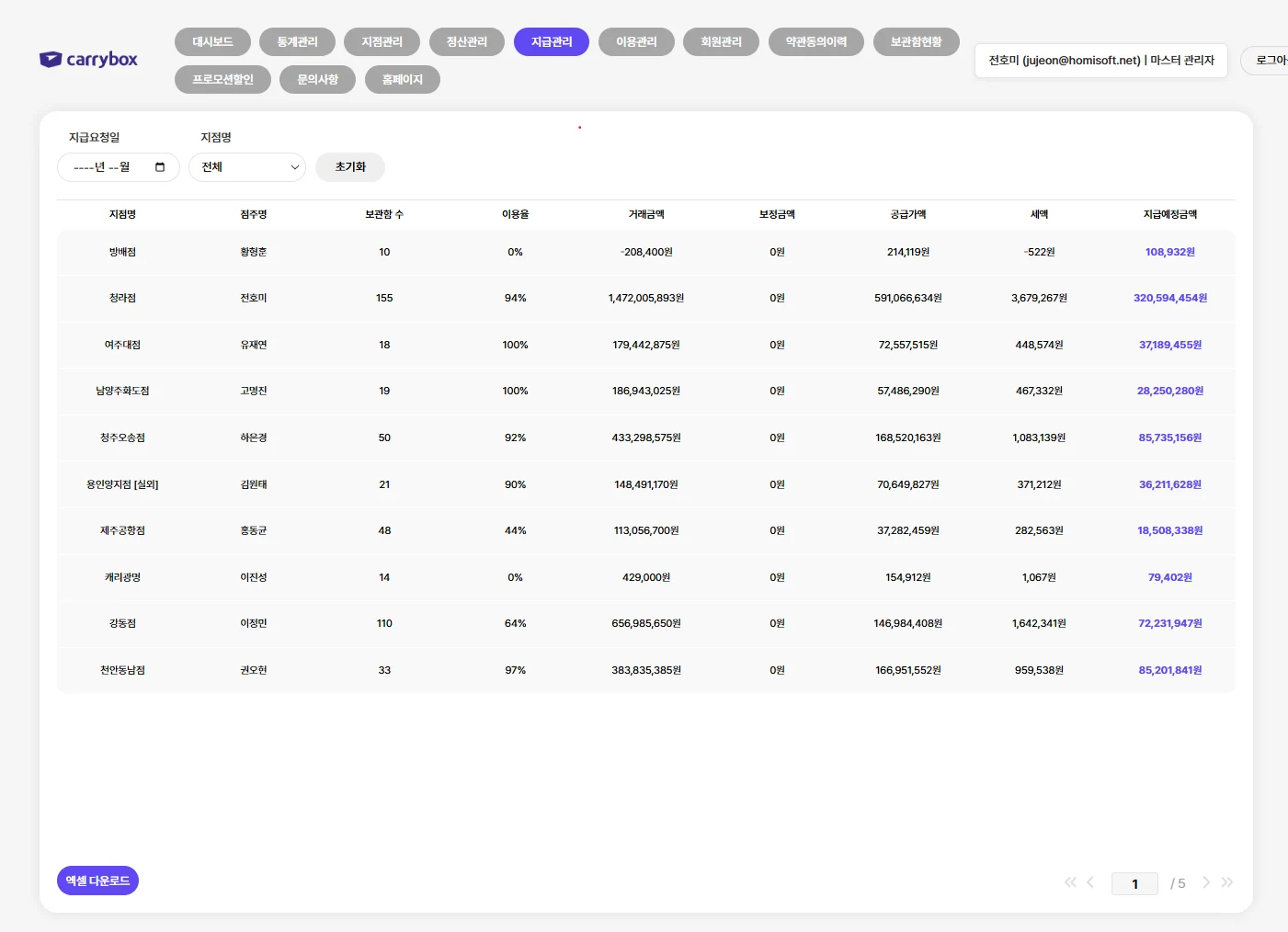Open the 대시보드 menu tab
Viewport: 1288px width, 932px height.
tap(212, 42)
